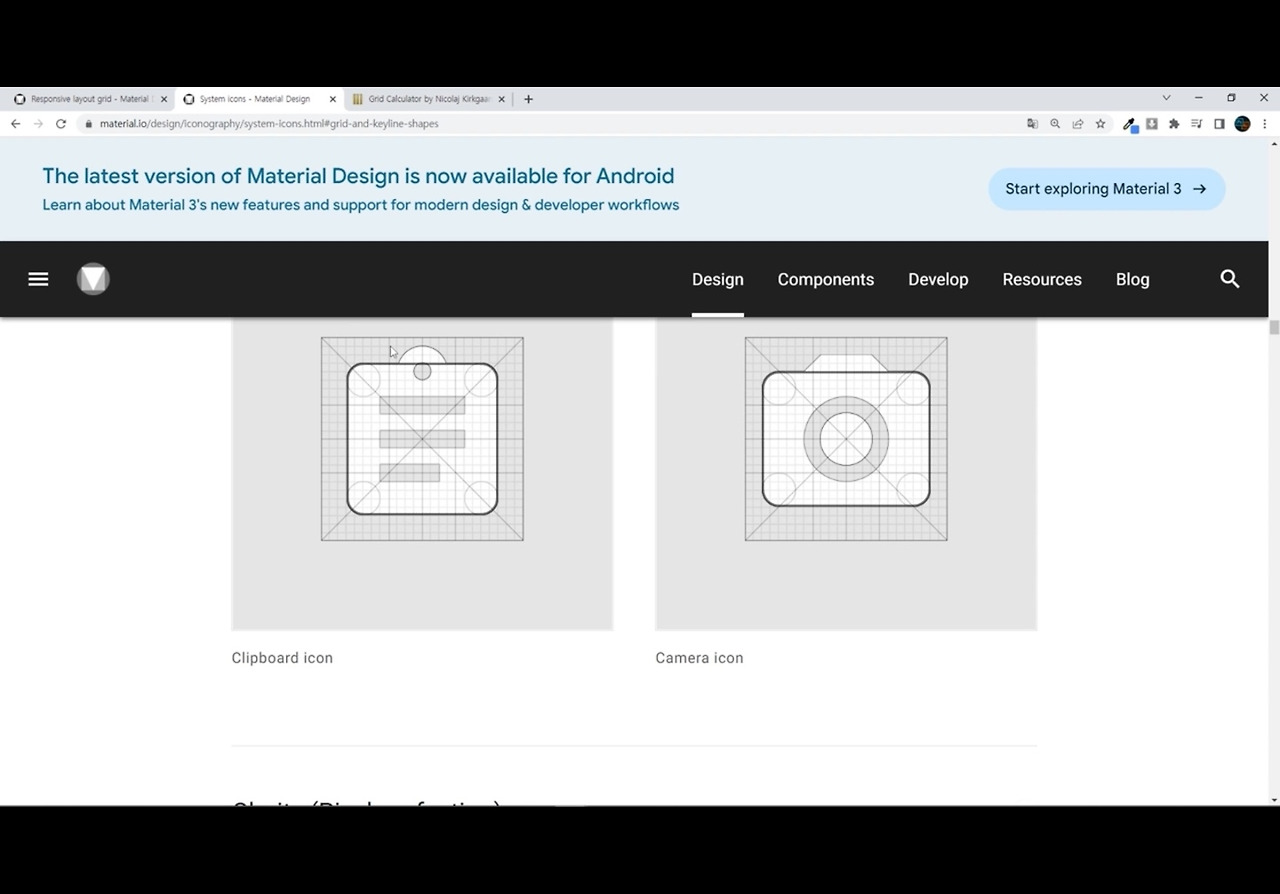Click the zoom magnifier in address bar
Viewport: 1280px width, 894px height.
(1055, 124)
